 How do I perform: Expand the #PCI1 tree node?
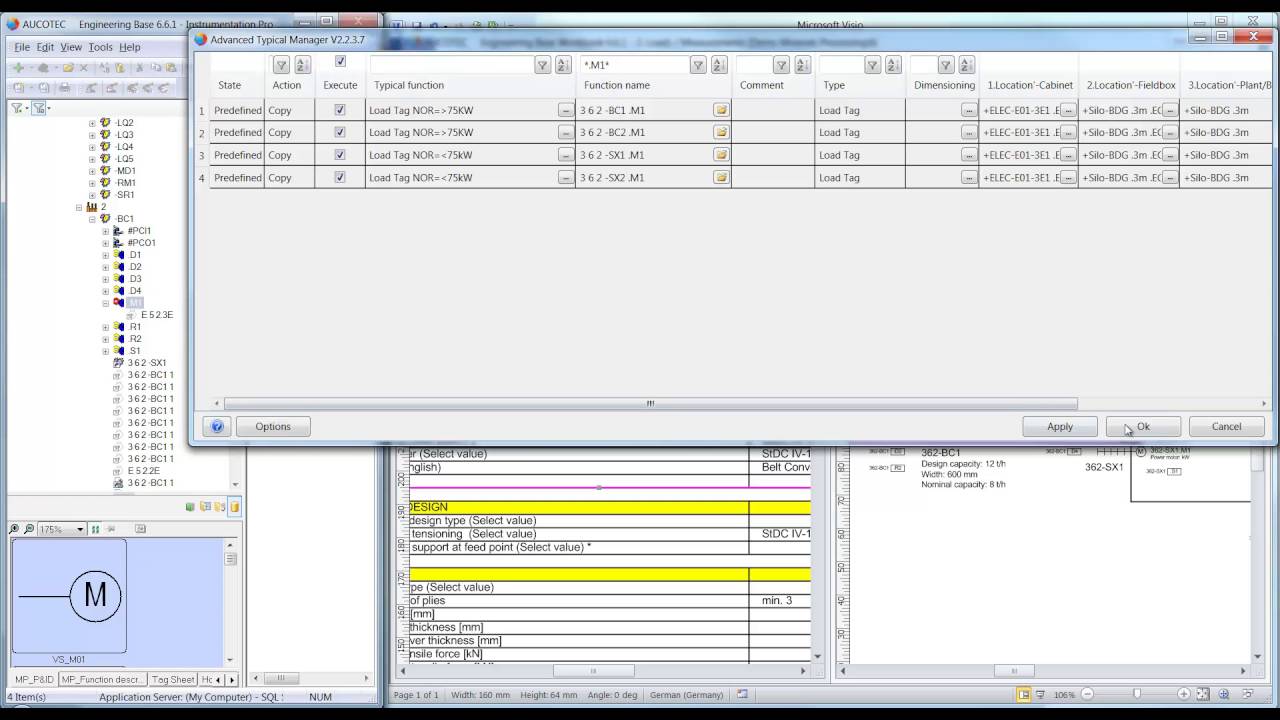click(x=106, y=231)
